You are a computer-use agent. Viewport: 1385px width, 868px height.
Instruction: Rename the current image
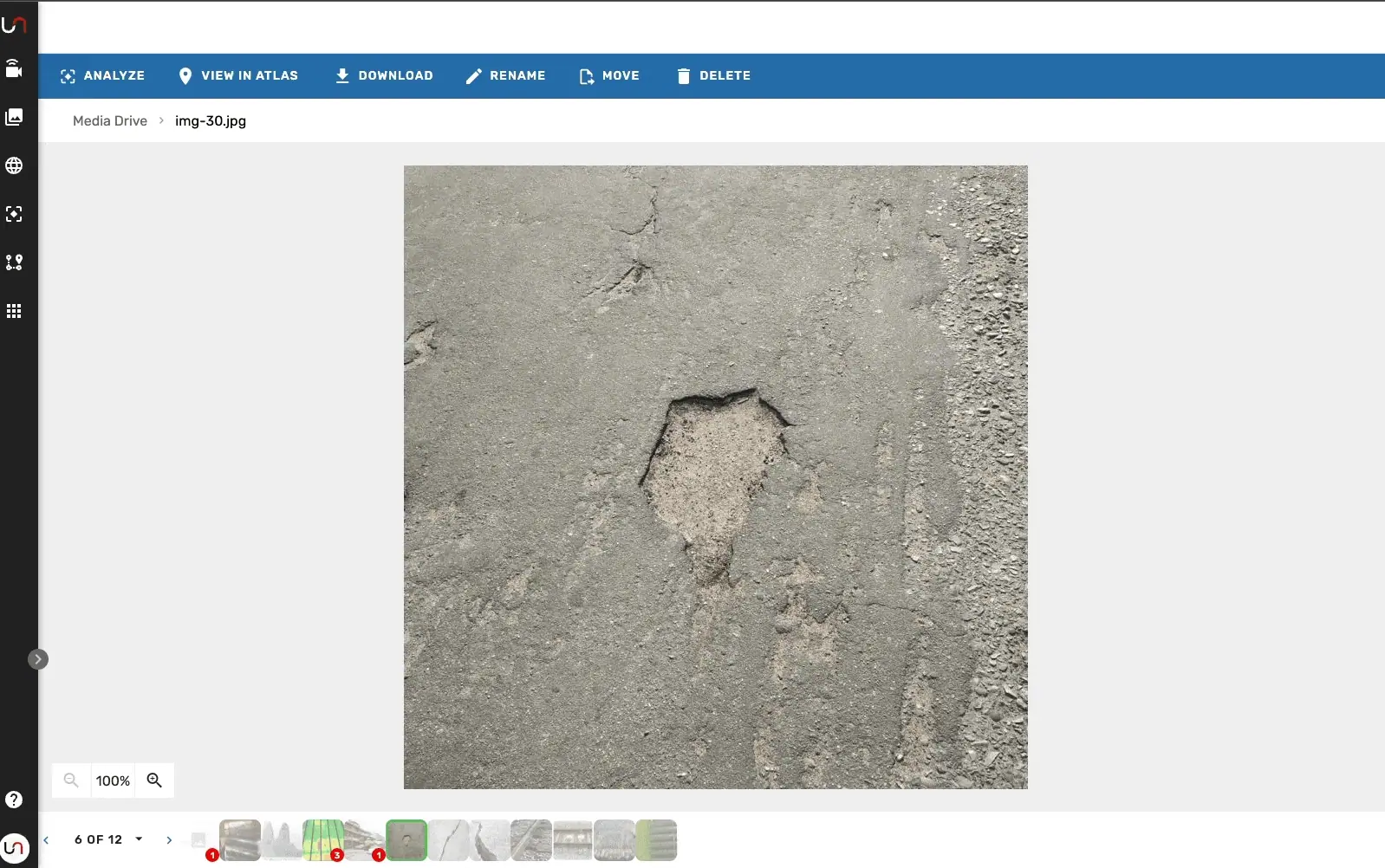point(505,76)
